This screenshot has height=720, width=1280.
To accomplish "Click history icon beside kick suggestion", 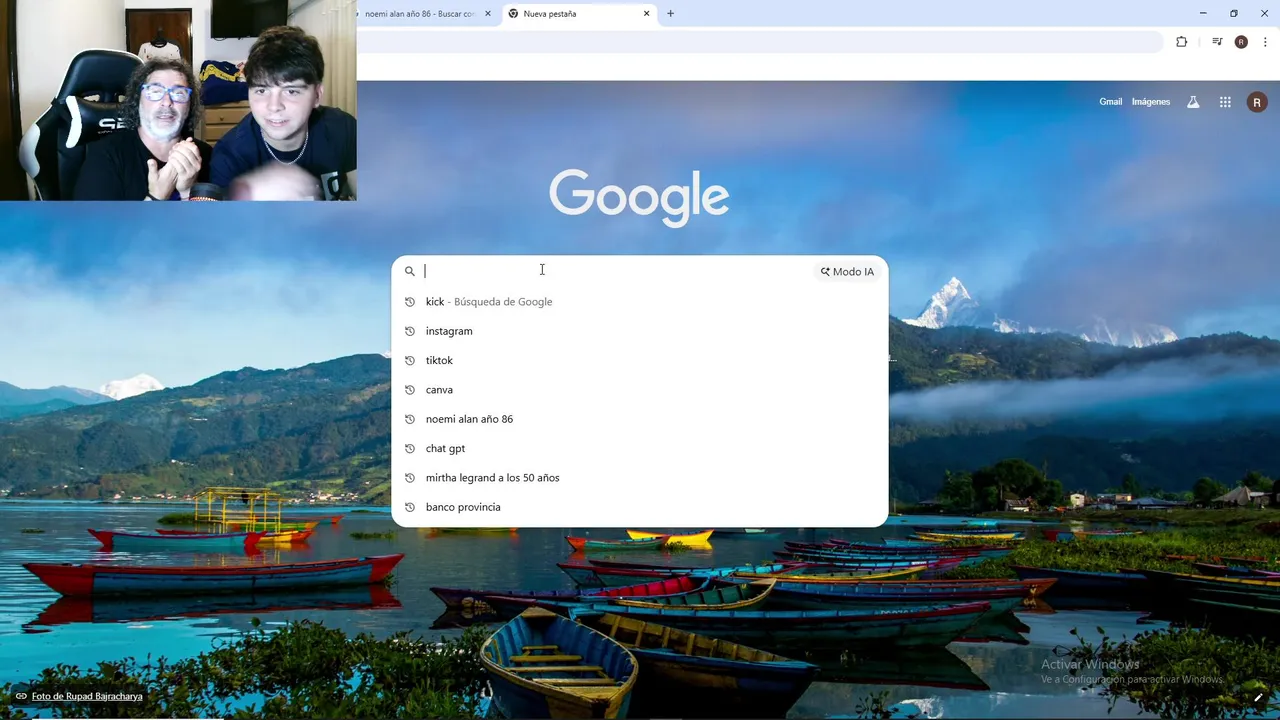I will (x=409, y=302).
